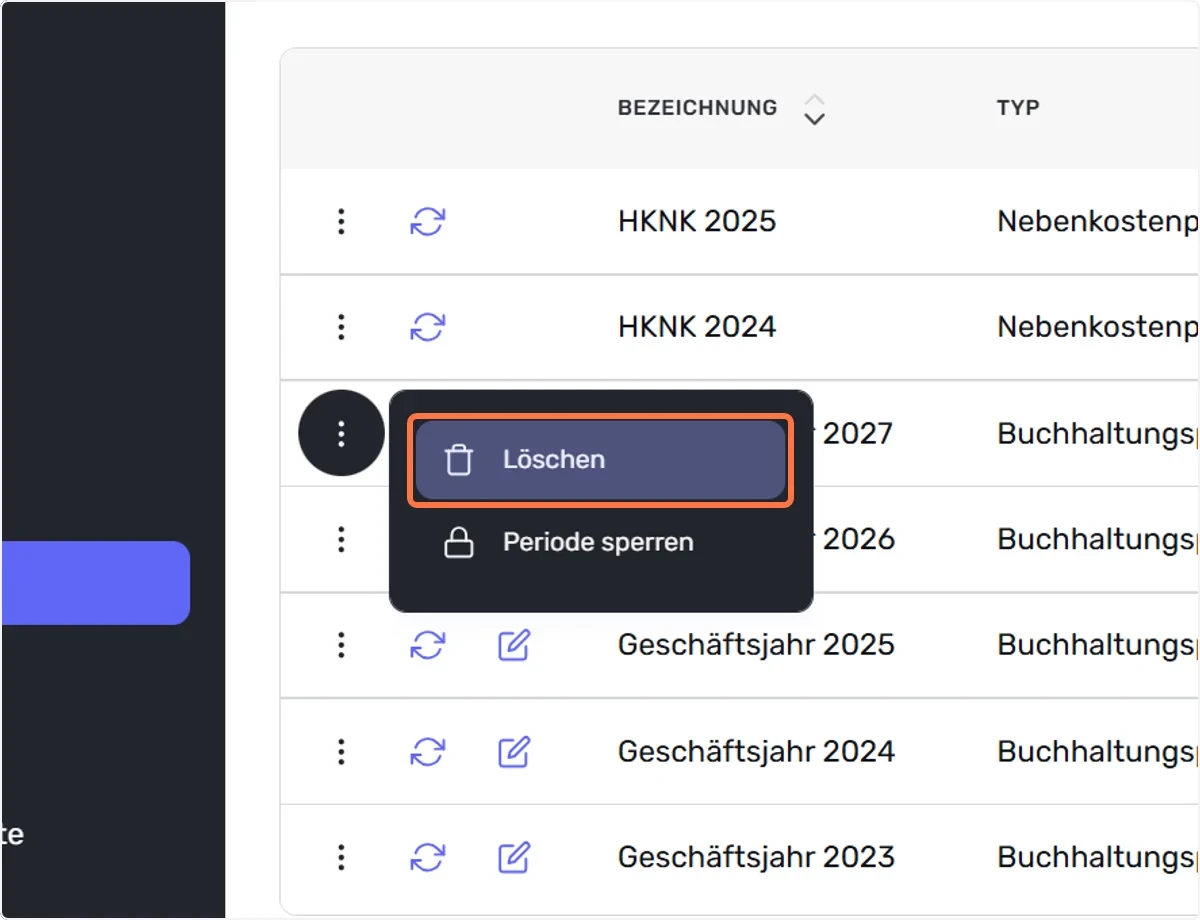
Task: Click the type cell in the HKNK 2024 row
Action: click(1098, 327)
